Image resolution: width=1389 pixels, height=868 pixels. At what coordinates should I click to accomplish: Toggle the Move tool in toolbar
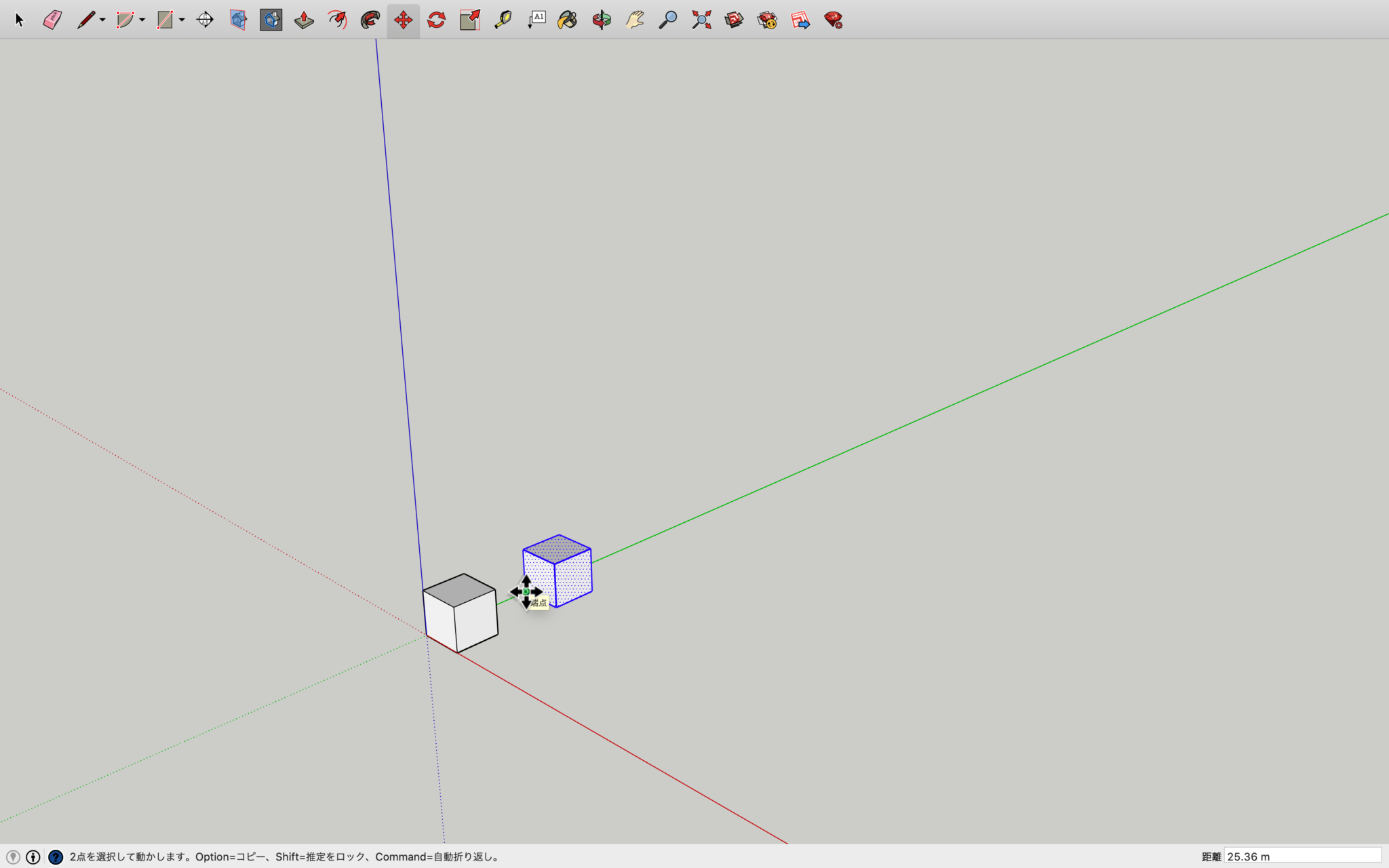pos(403,20)
